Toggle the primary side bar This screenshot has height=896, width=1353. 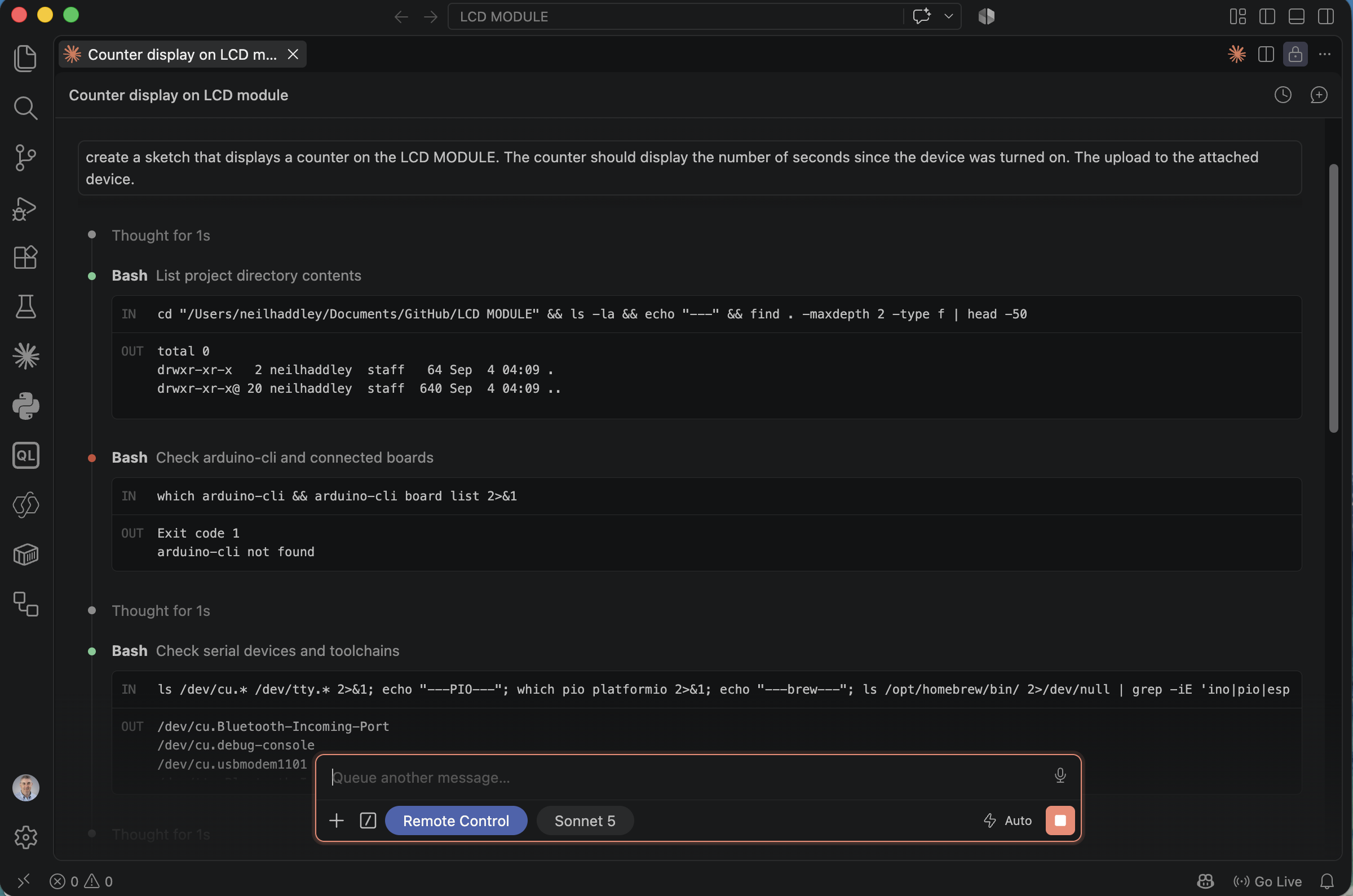[x=1267, y=16]
